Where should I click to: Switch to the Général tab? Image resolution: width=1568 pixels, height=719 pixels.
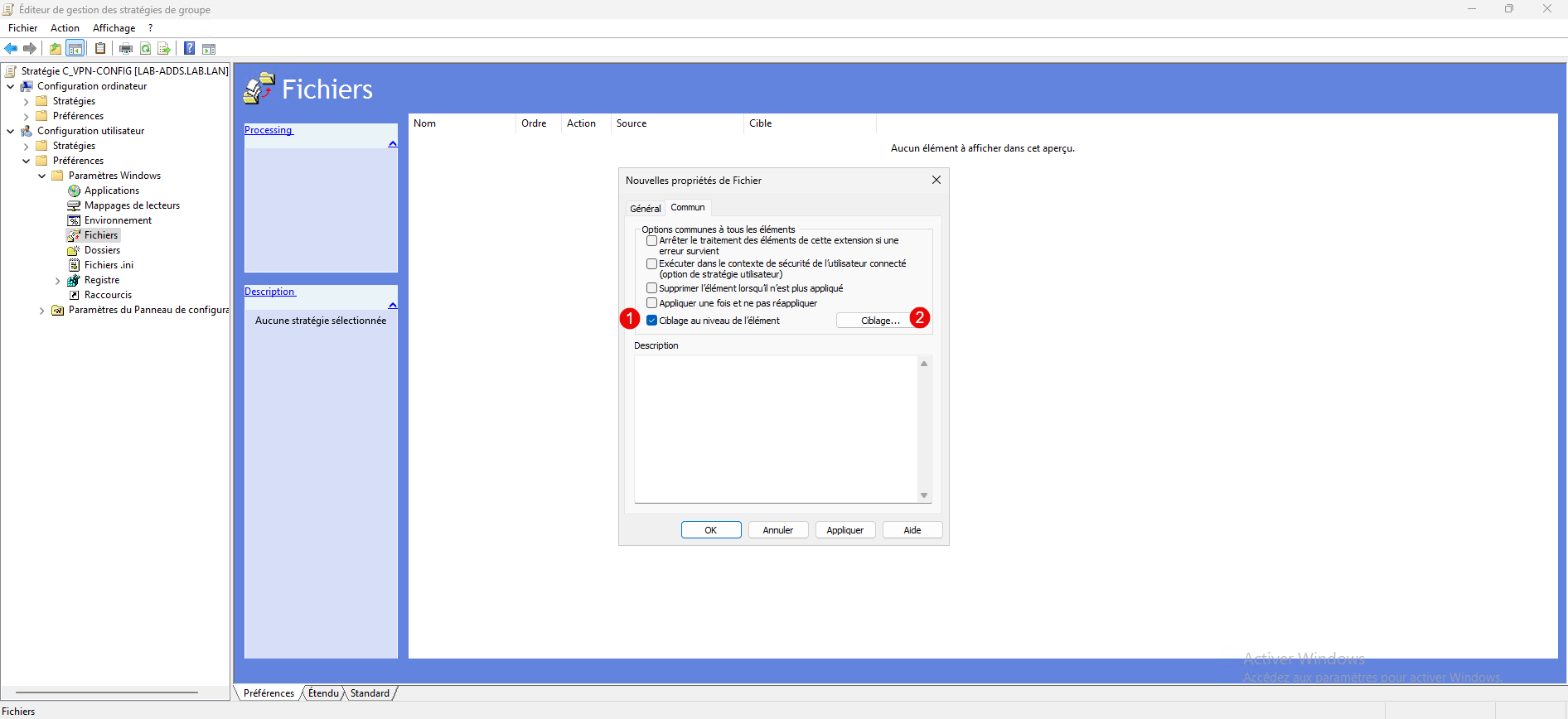coord(645,209)
